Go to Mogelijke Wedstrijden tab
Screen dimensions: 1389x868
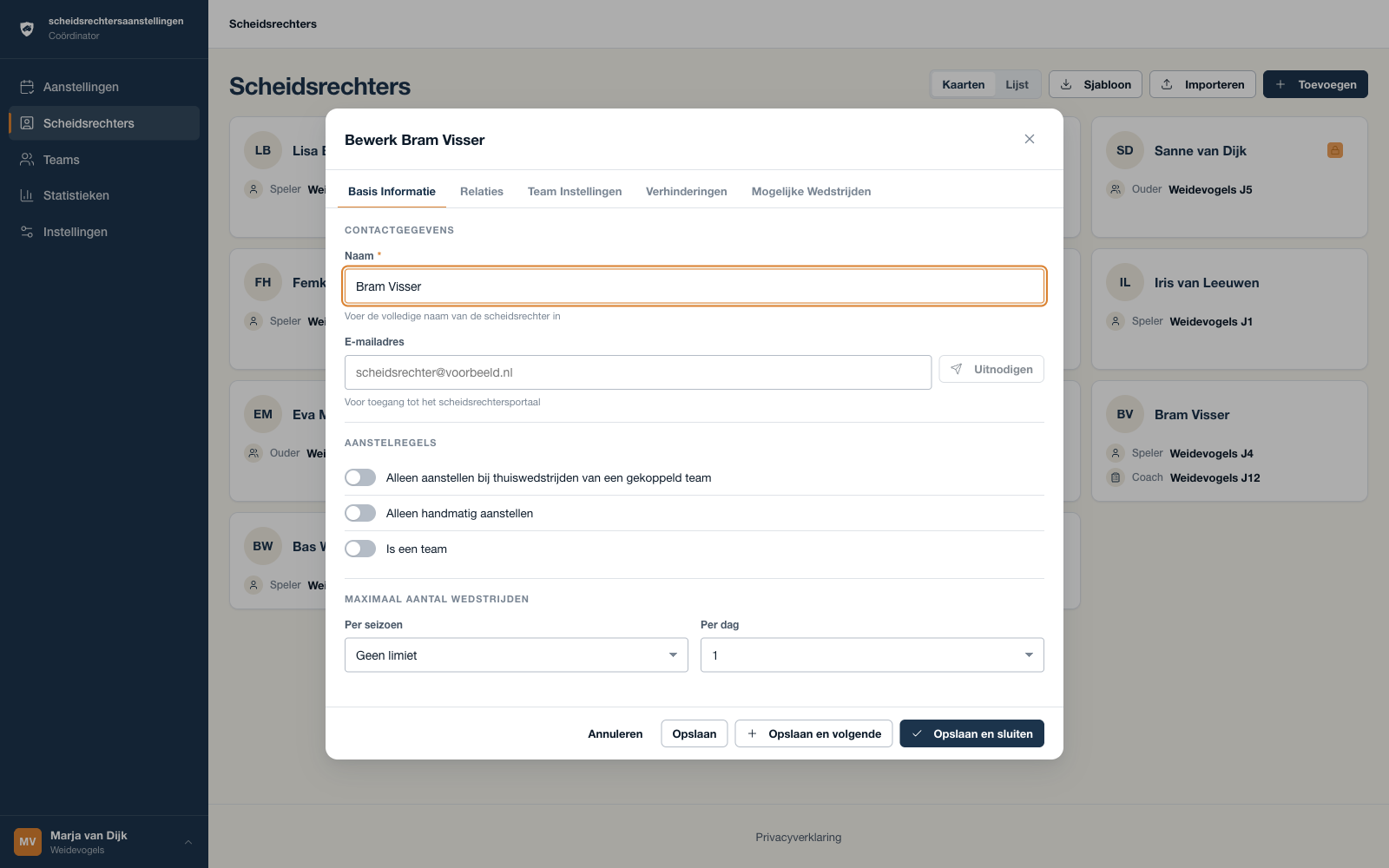click(811, 191)
